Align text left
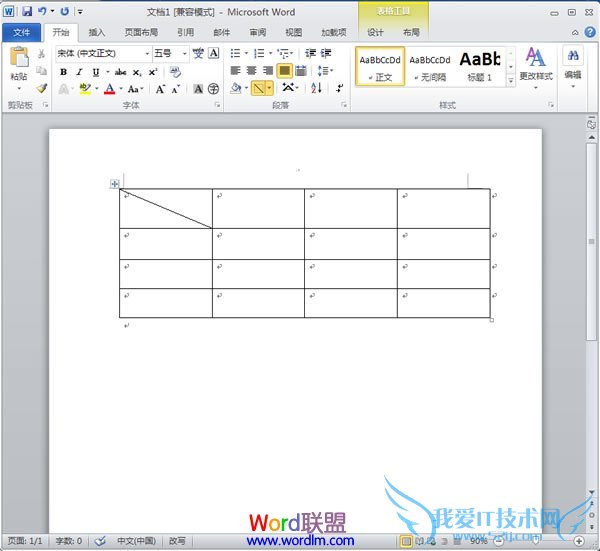 pos(235,70)
